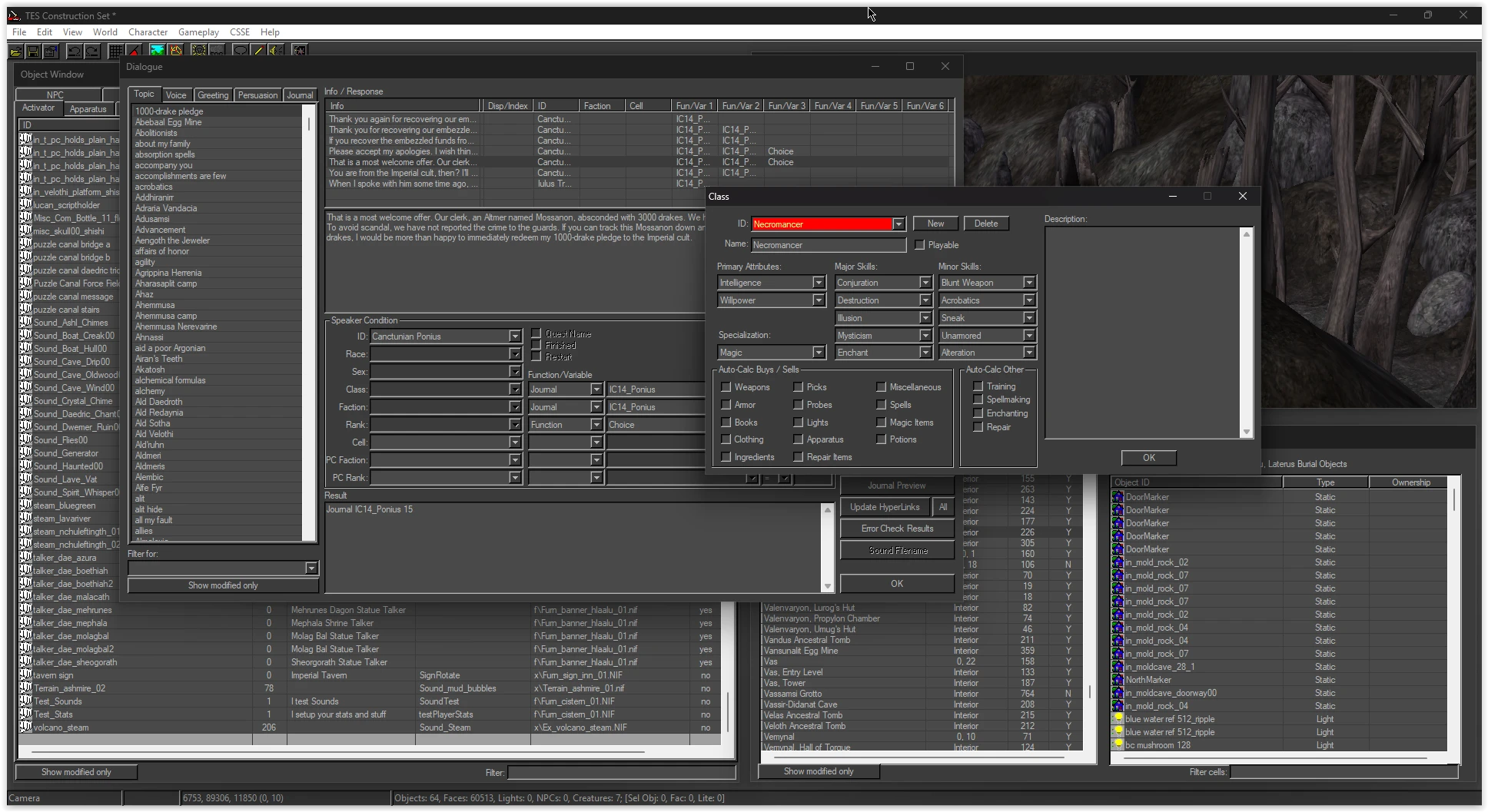1488x812 pixels.
Task: Select the Apparatus tab in Object Window
Action: click(88, 109)
